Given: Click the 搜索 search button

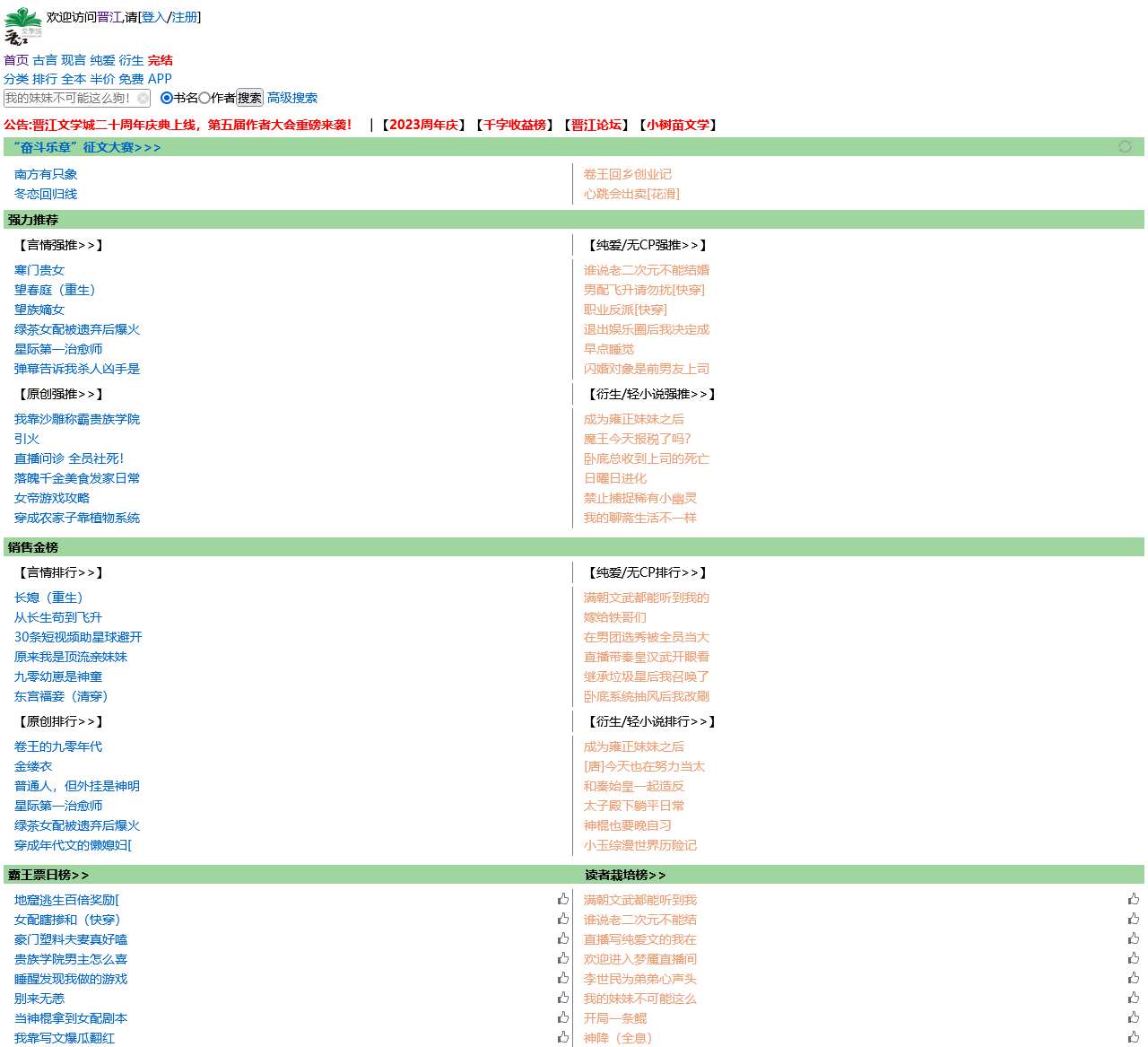Looking at the screenshot, I should click(x=249, y=98).
